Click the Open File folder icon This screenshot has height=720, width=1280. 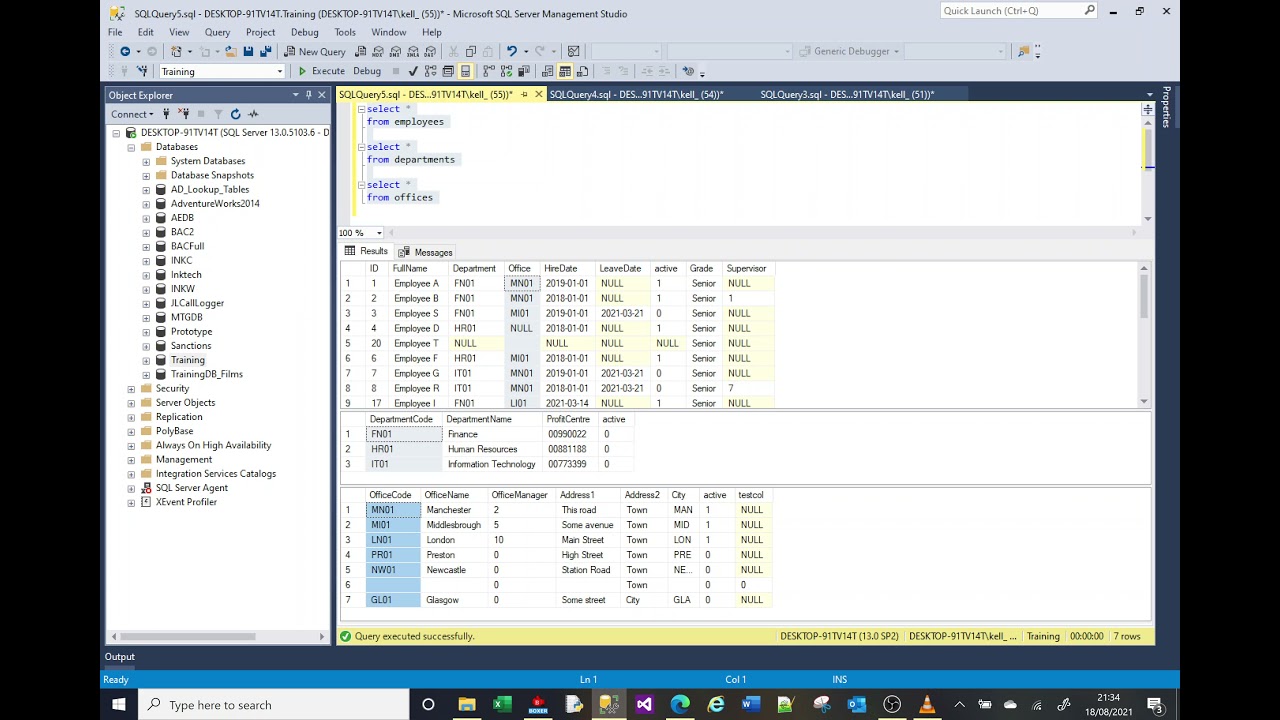231,51
